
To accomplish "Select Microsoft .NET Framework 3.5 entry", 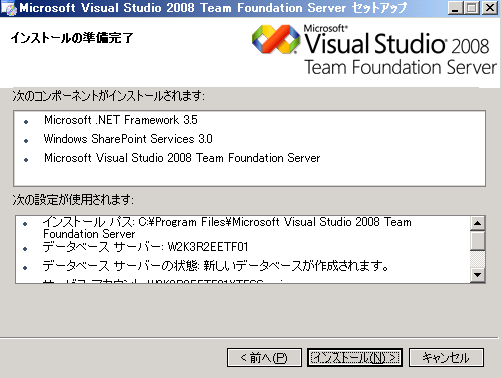I will (121, 120).
